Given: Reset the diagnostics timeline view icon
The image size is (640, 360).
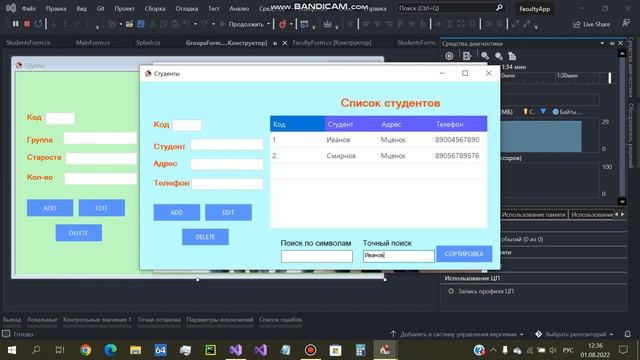Looking at the screenshot, I should 512,56.
